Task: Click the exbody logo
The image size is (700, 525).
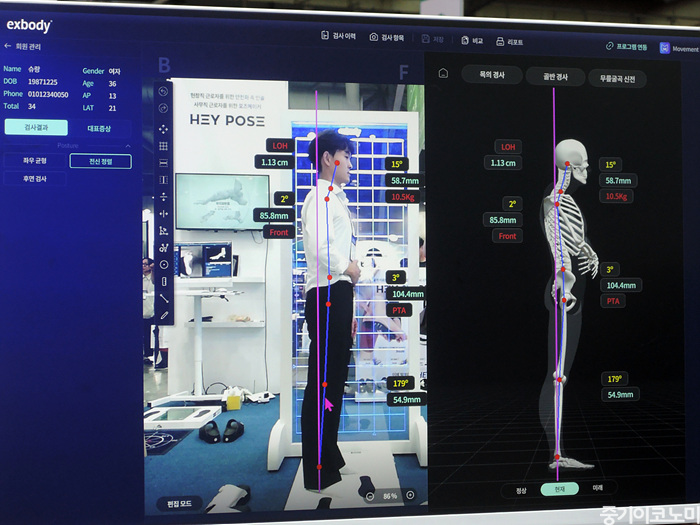Action: [x=29, y=25]
